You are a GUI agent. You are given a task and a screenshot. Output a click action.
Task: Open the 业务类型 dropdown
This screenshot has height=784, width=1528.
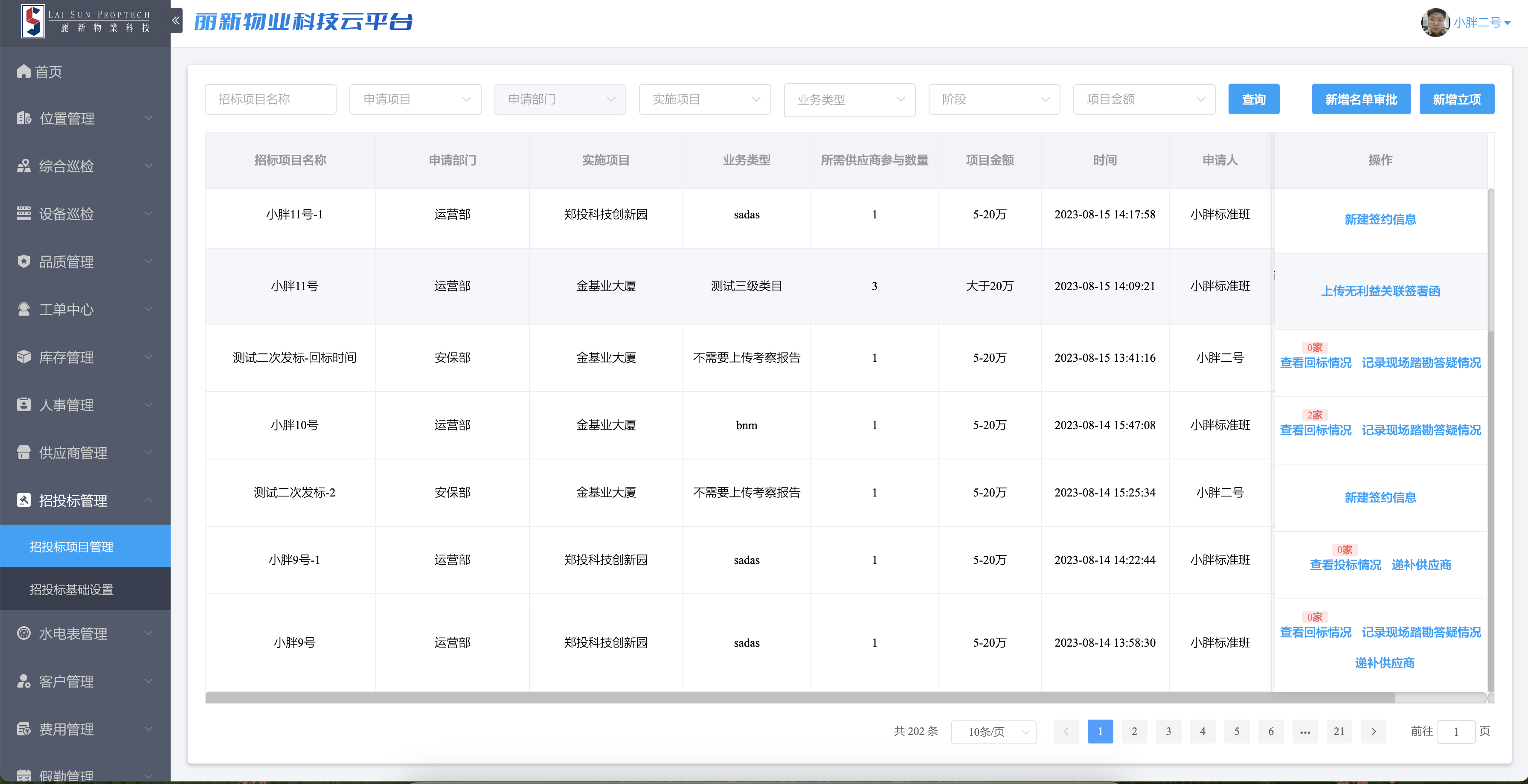[849, 100]
